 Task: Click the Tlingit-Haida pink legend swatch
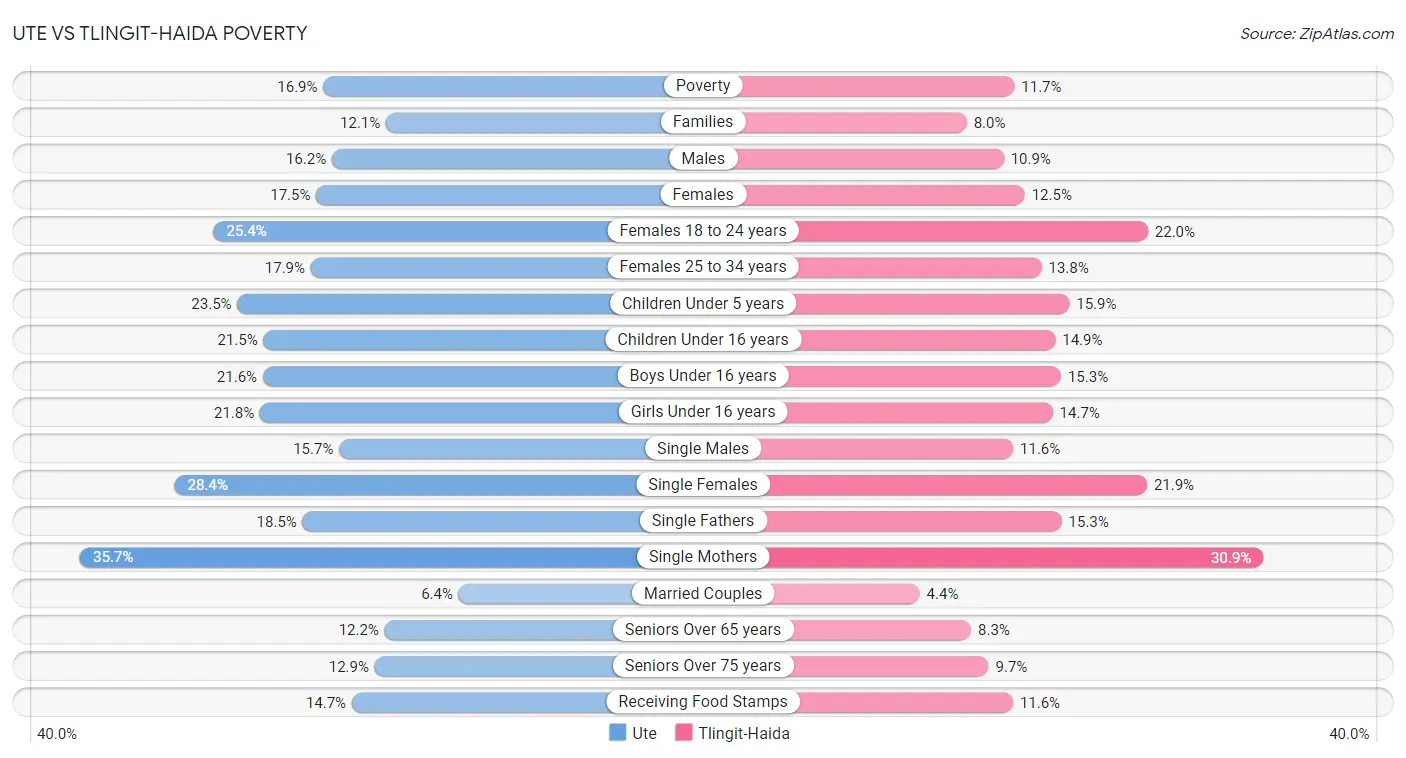(684, 733)
